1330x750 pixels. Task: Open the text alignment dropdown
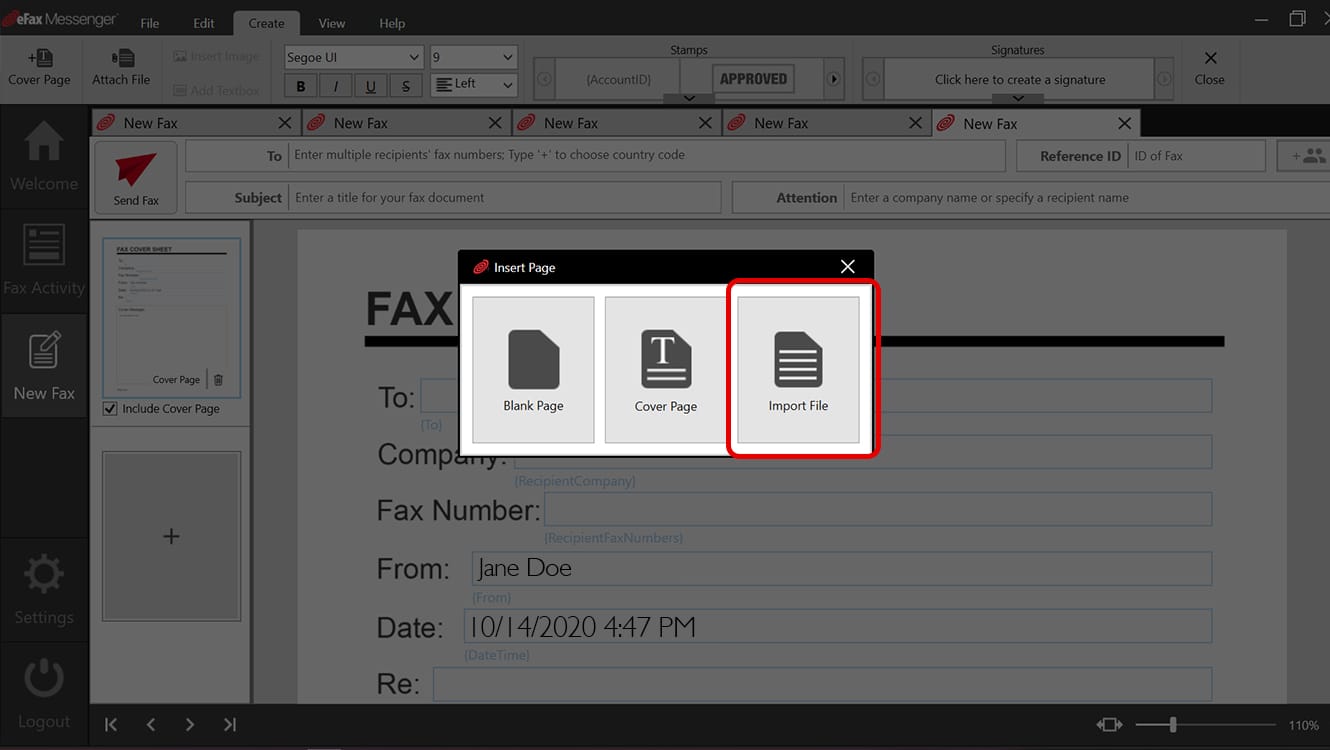[x=473, y=85]
